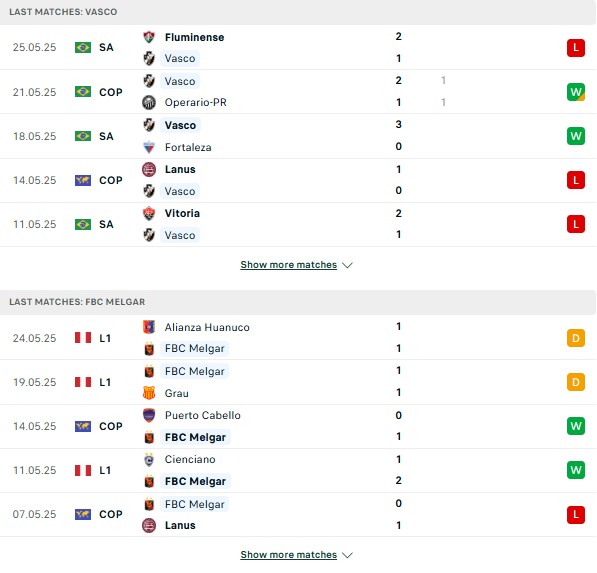Viewport: 597px width, 573px height.
Task: Click the orange D badge for Grau match
Action: click(576, 382)
